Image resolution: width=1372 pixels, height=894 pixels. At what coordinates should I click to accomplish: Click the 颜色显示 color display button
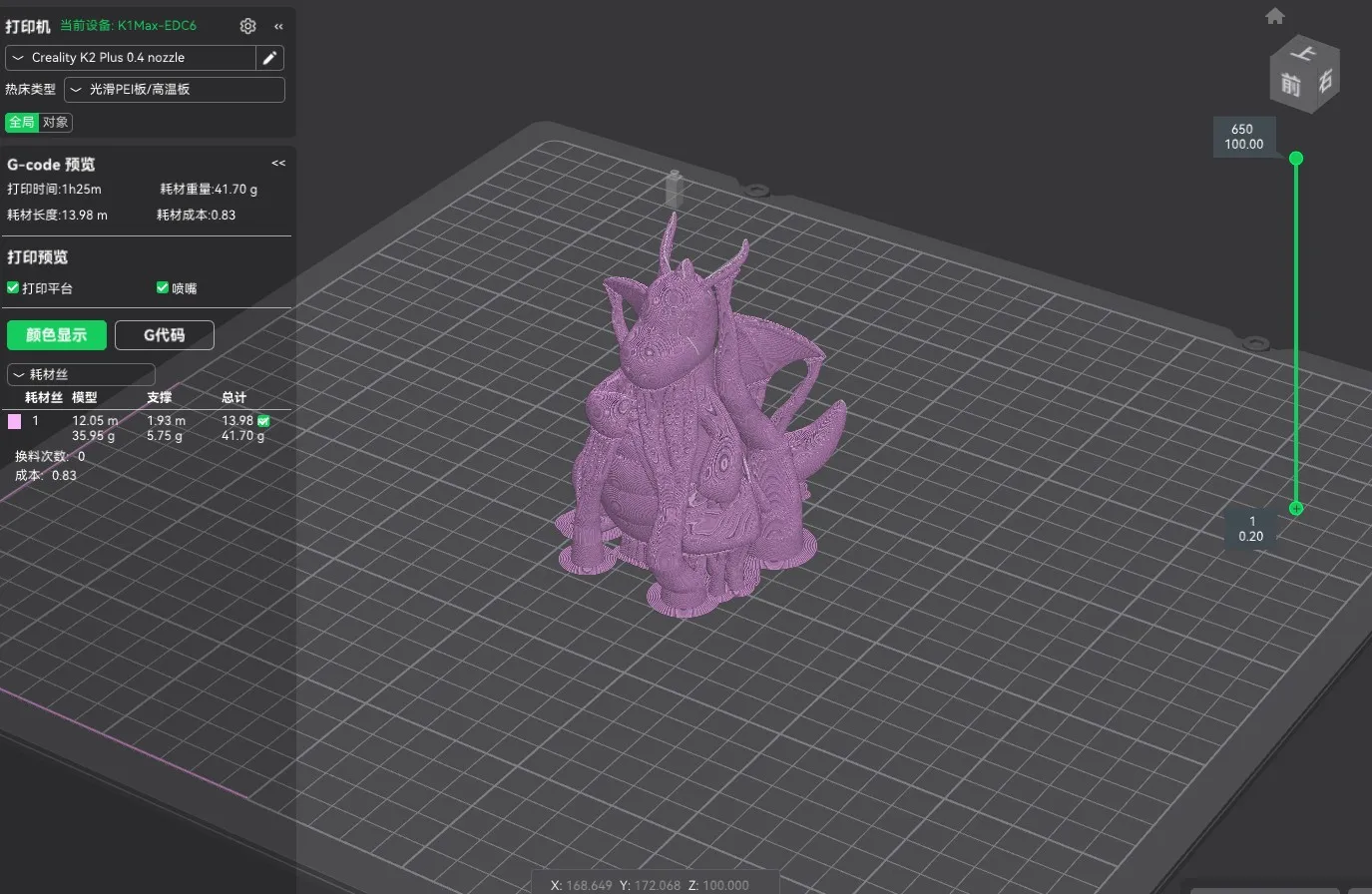tap(57, 335)
